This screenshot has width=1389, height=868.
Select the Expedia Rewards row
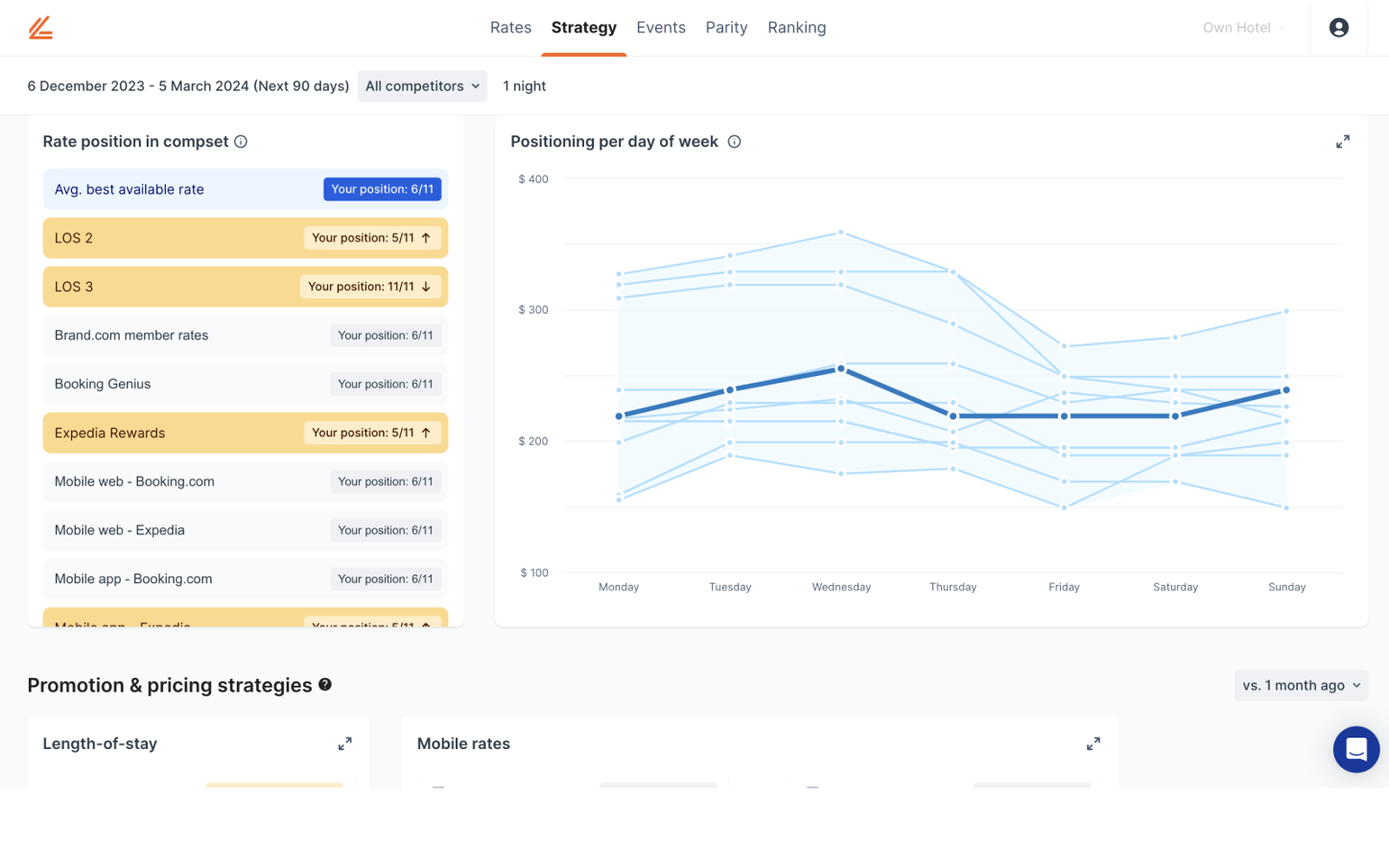pyautogui.click(x=245, y=433)
